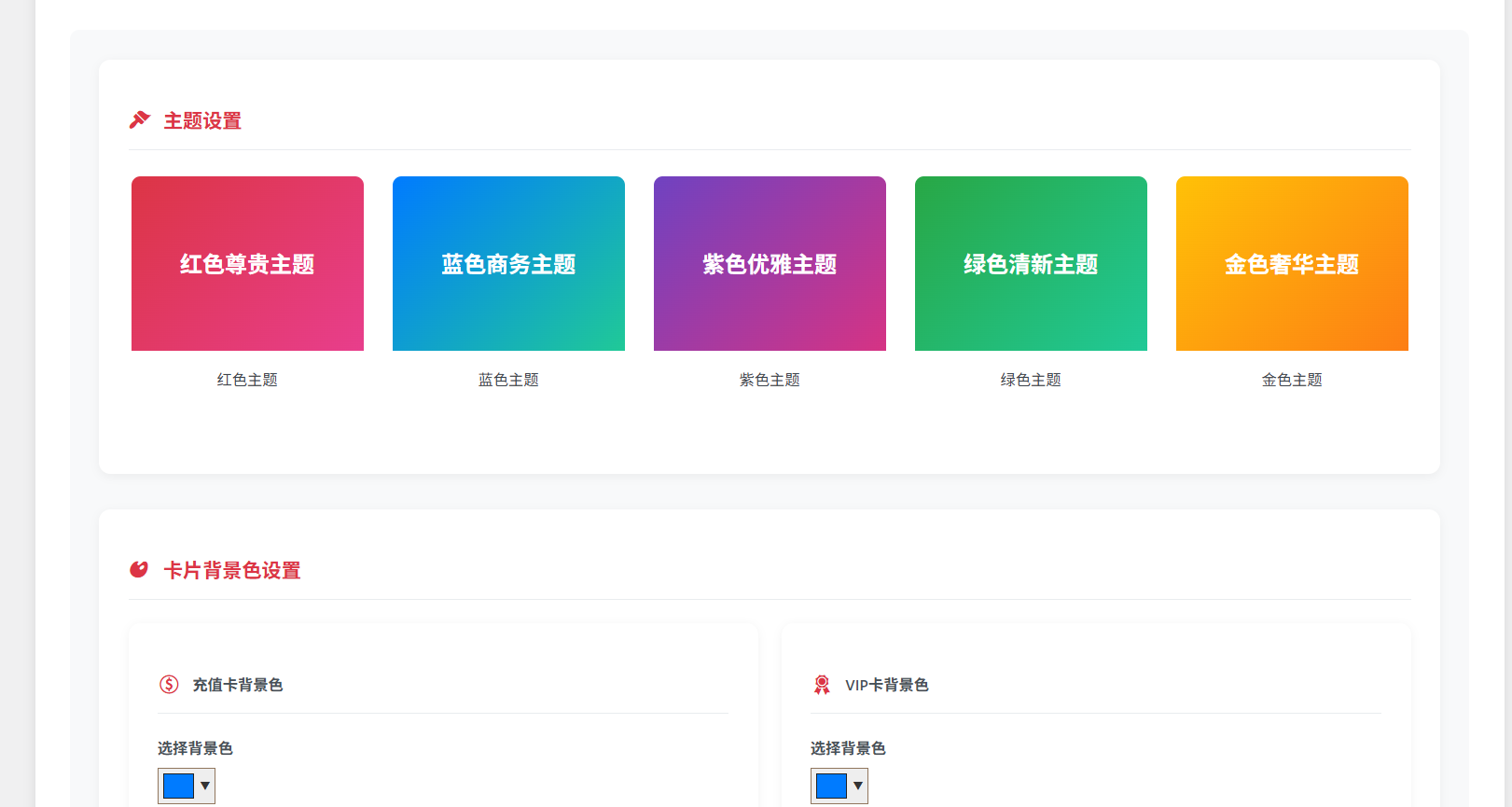
Task: Click the 绿色主题 caption label
Action: (x=1031, y=380)
